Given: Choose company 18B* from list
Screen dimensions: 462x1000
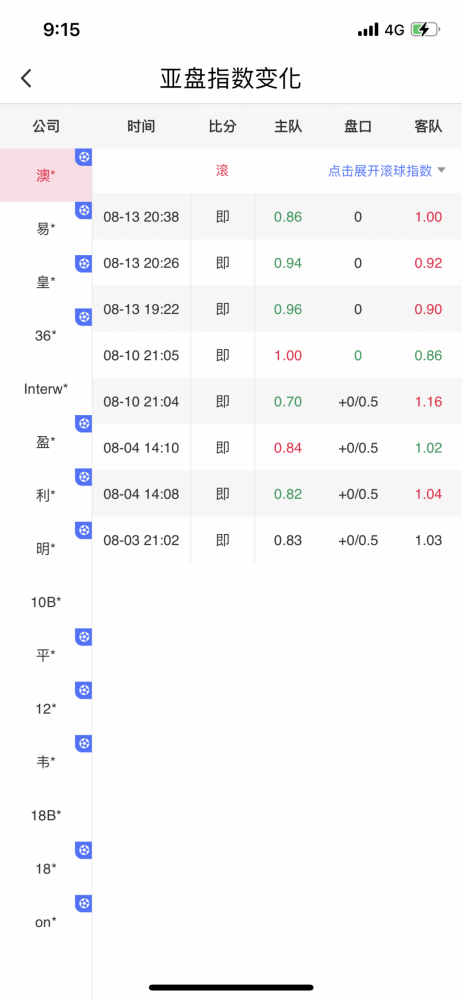Looking at the screenshot, I should [x=45, y=814].
